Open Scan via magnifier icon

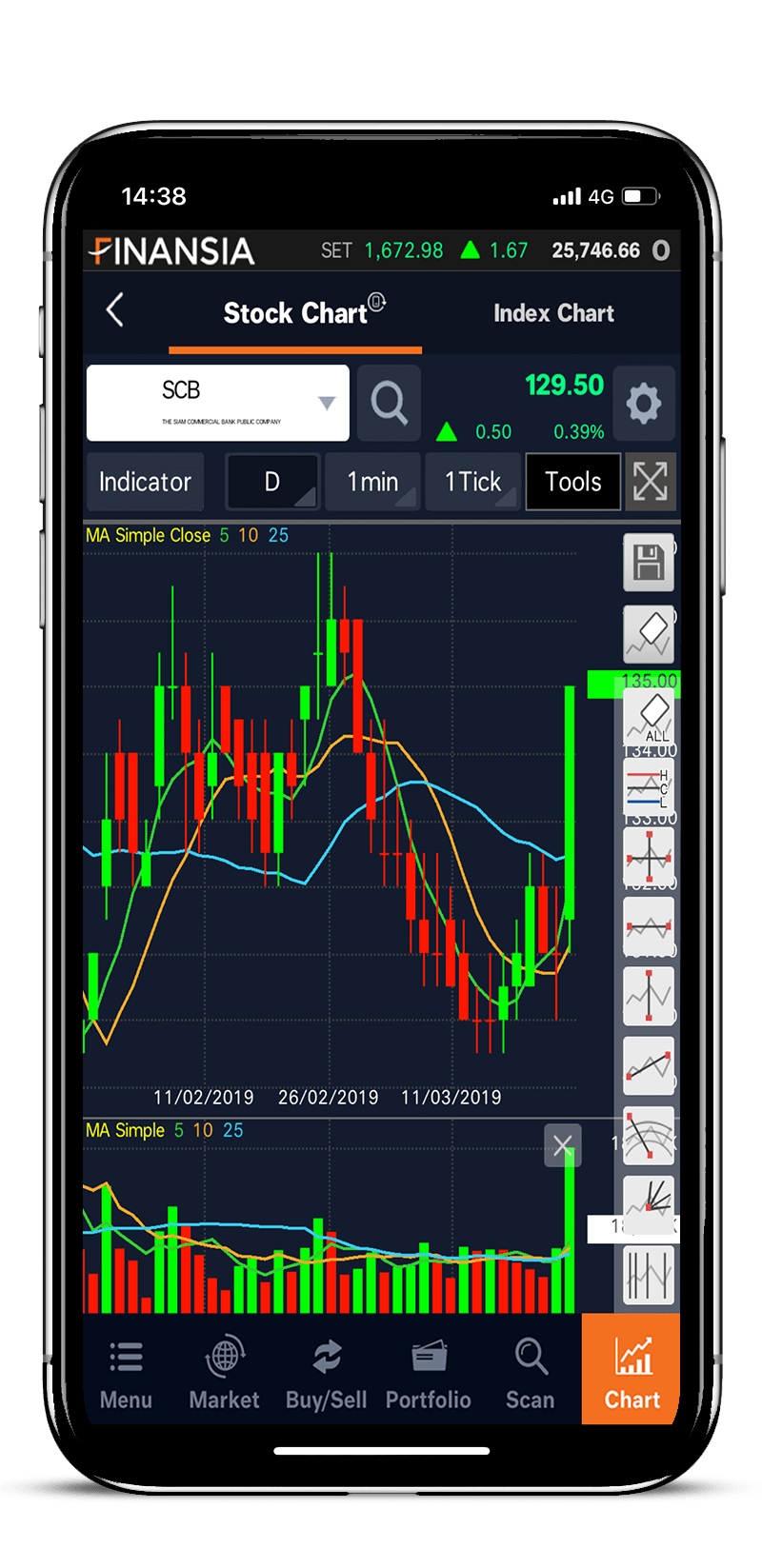[x=531, y=1357]
